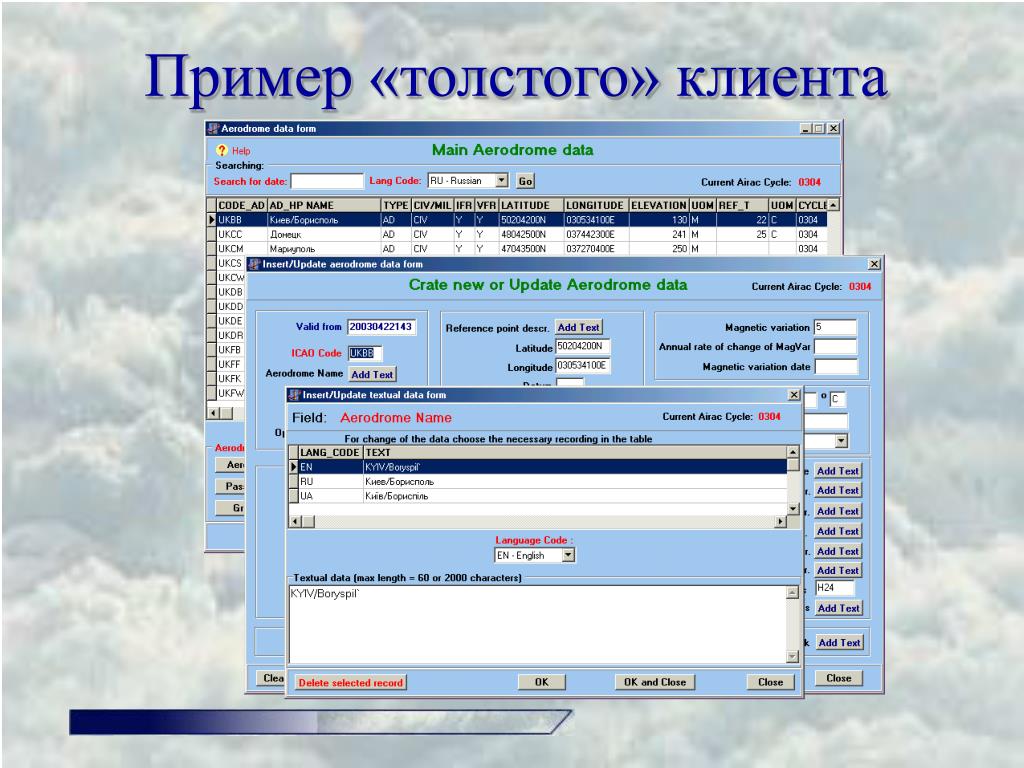1024x768 pixels.
Task: Open partially hidden dropdown on right of update form
Action: tap(841, 441)
